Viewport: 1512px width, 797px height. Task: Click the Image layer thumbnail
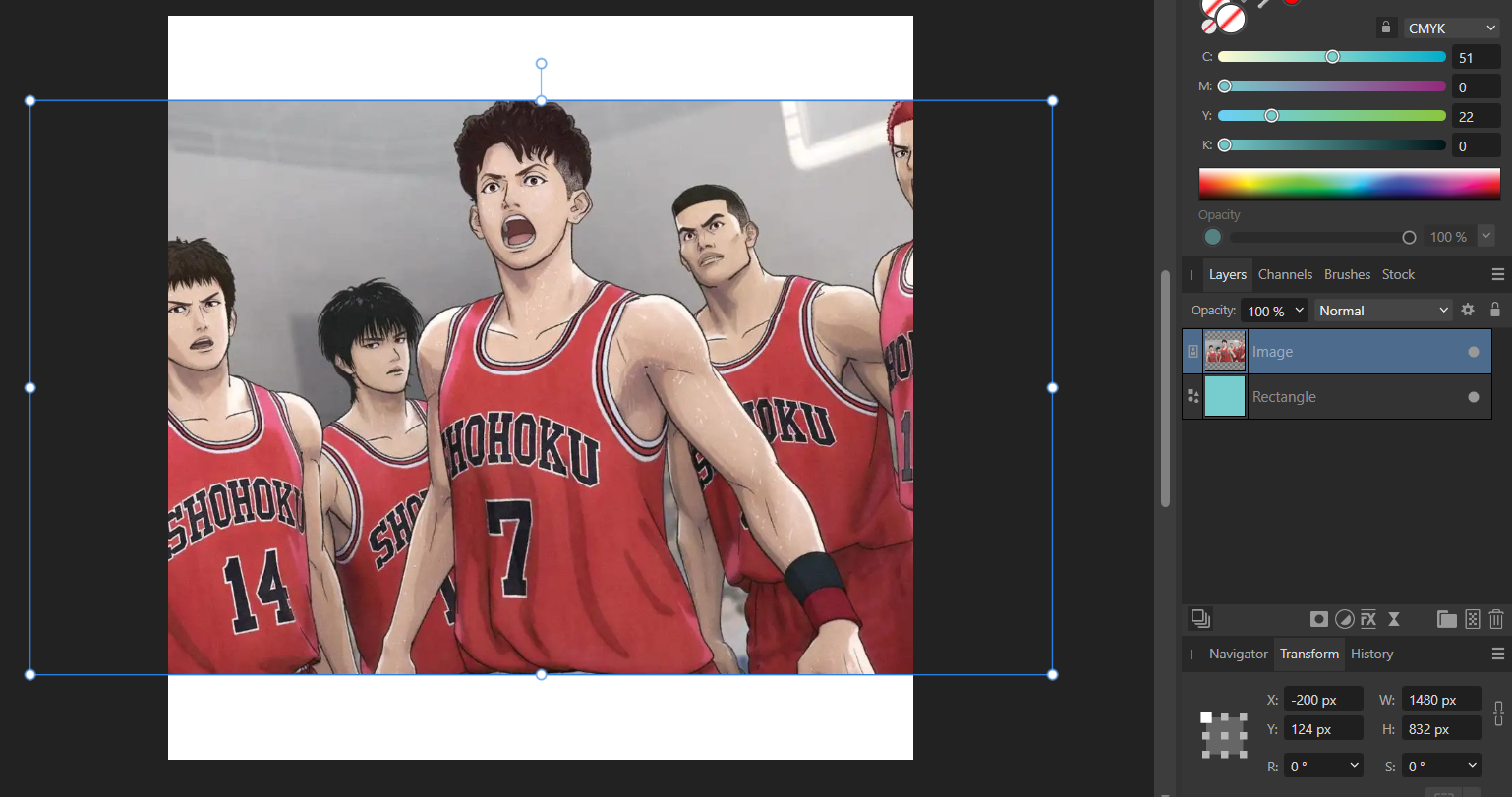[x=1225, y=351]
